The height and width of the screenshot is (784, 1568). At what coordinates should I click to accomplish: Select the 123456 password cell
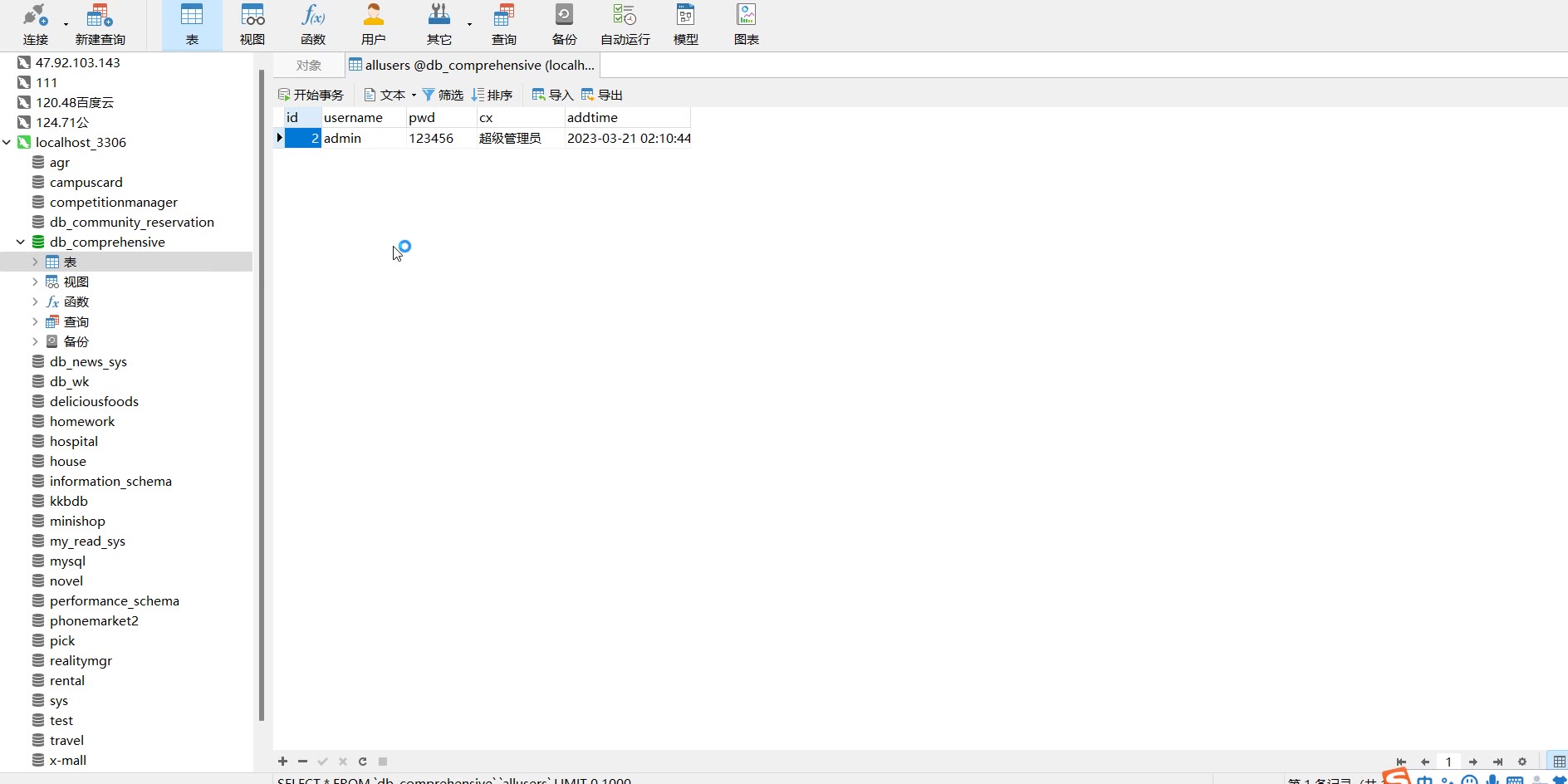(442, 138)
